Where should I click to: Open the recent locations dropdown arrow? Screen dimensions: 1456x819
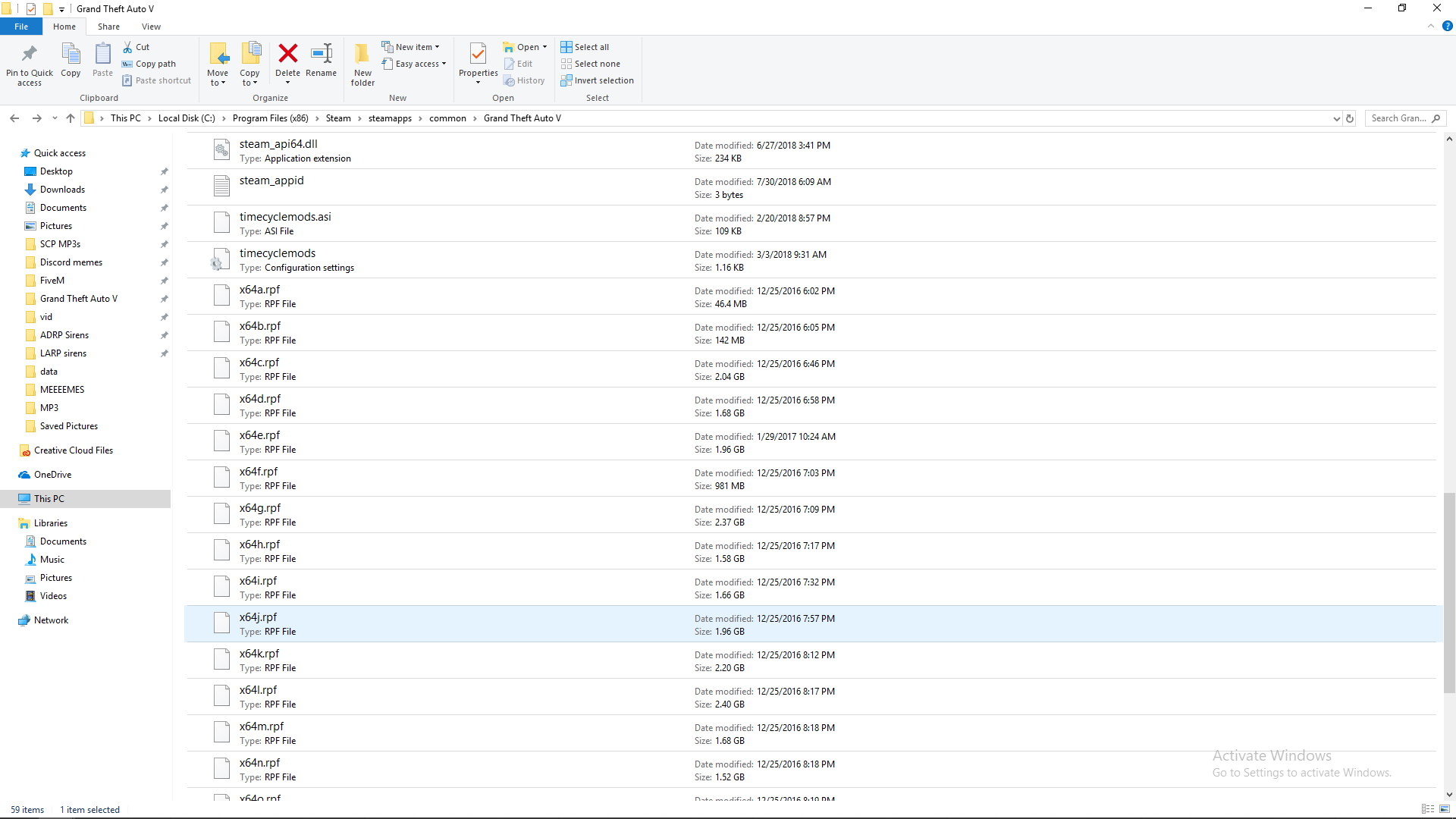coord(55,118)
